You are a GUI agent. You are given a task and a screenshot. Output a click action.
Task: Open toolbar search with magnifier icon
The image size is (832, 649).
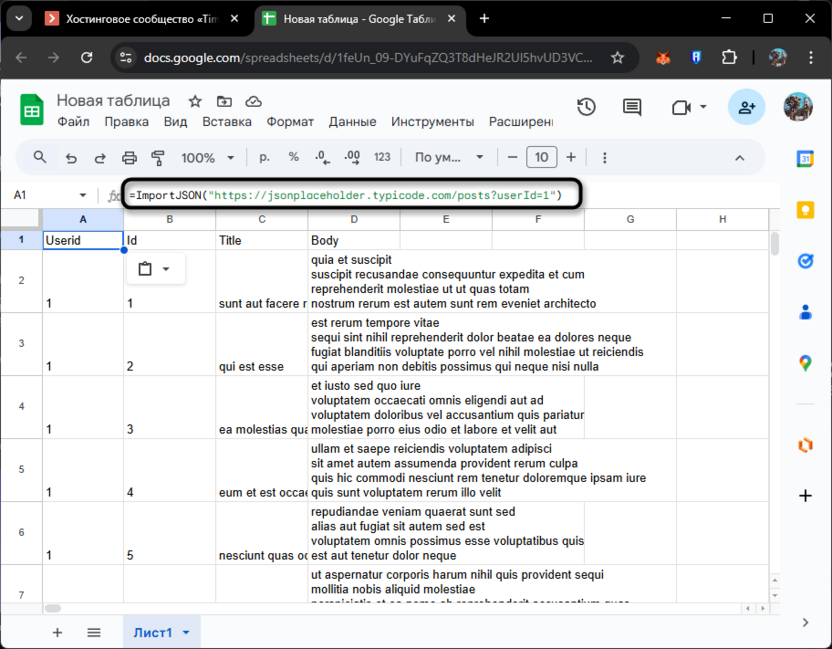(x=41, y=157)
